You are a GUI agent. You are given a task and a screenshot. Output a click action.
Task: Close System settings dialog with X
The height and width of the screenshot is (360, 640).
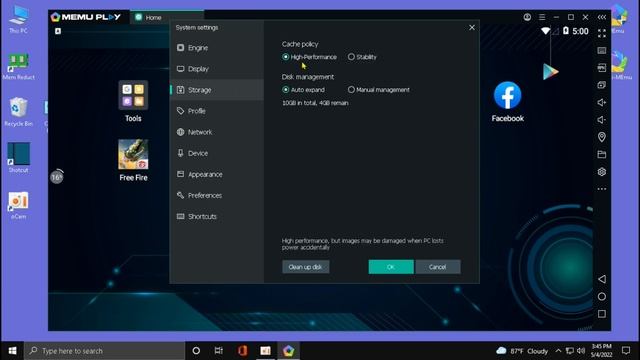point(472,27)
